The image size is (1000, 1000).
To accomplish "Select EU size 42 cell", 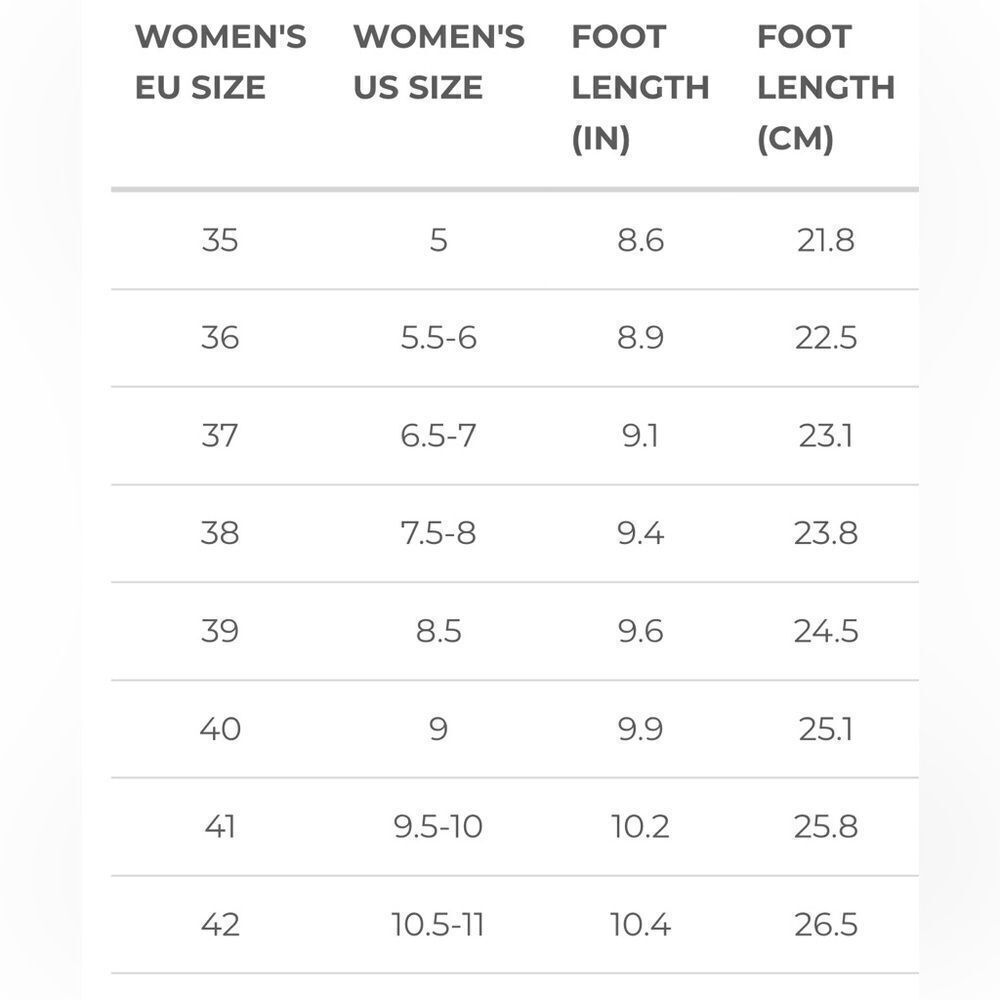I will tap(220, 924).
